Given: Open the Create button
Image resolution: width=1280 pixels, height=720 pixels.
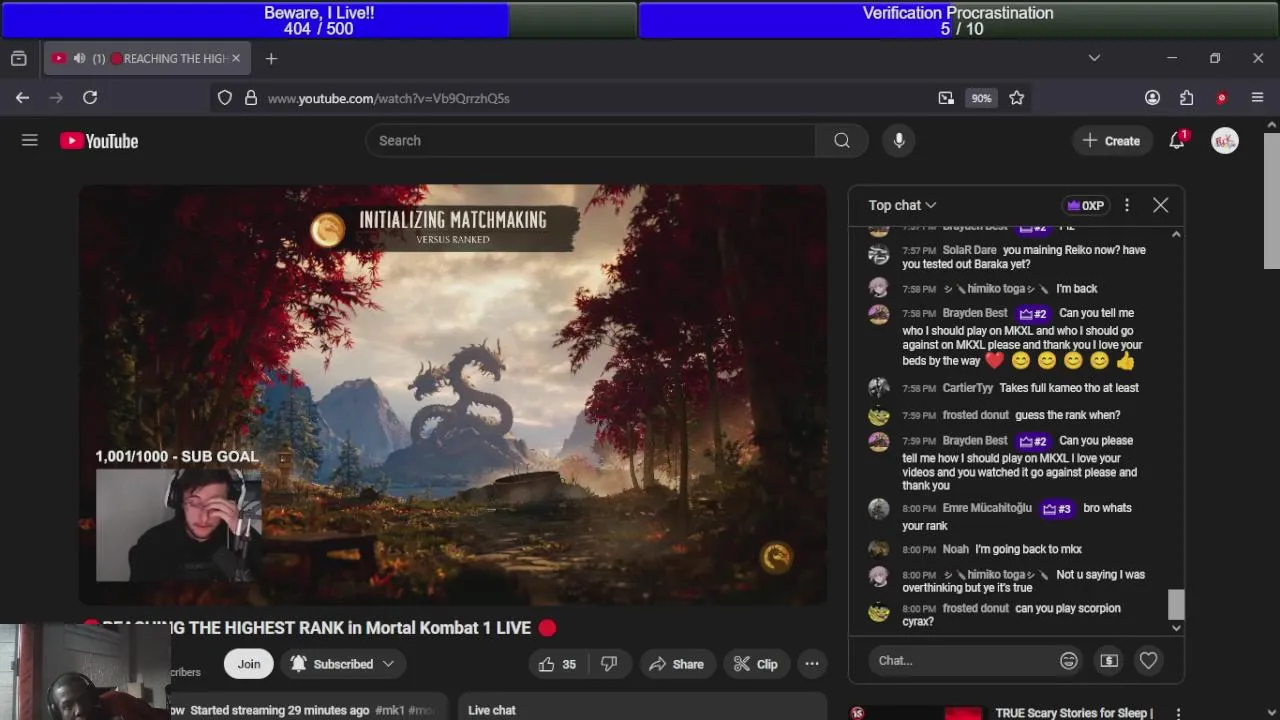Looking at the screenshot, I should click(x=1111, y=141).
